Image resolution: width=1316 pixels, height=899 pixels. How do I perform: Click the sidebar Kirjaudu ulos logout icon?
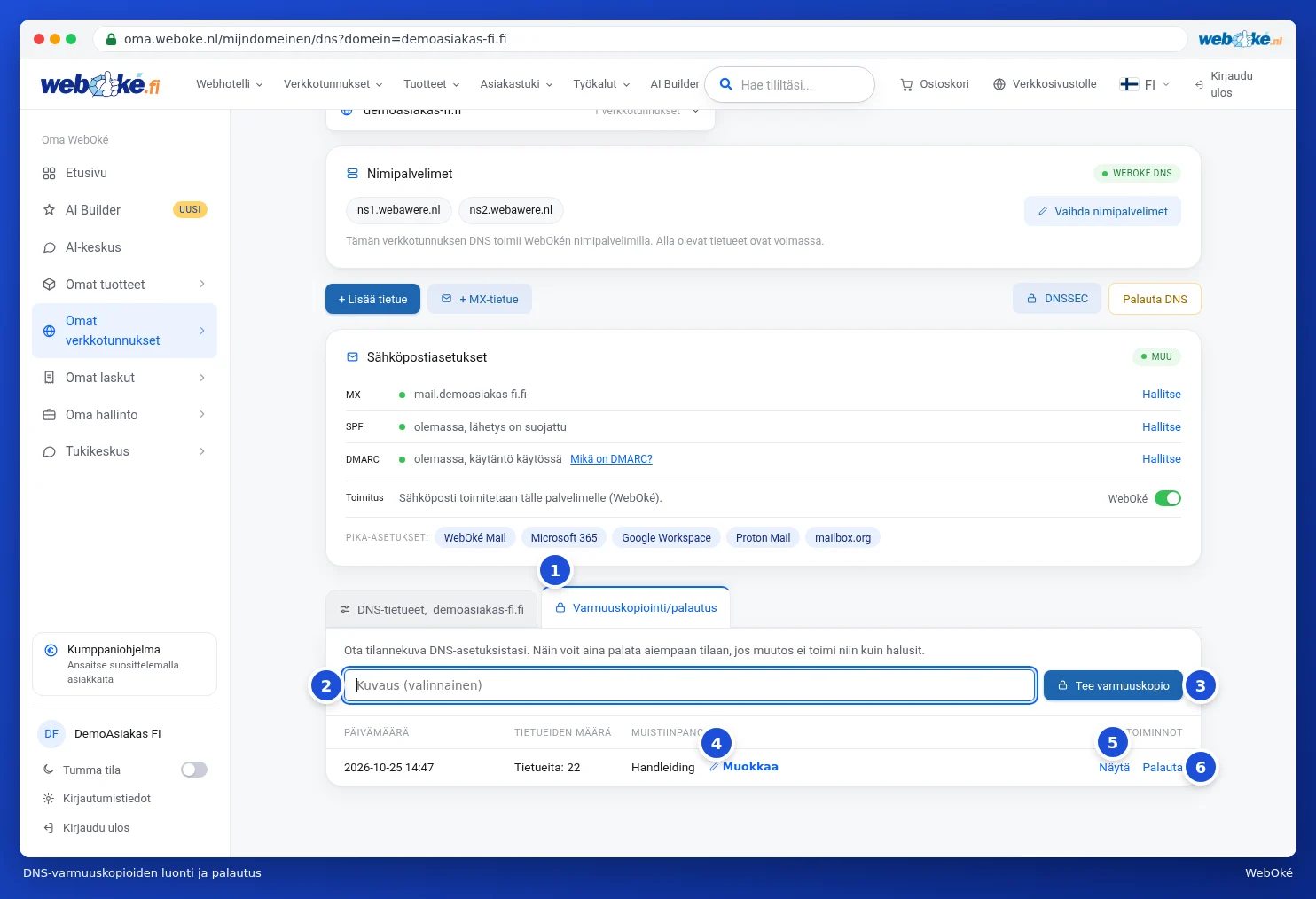coord(49,828)
